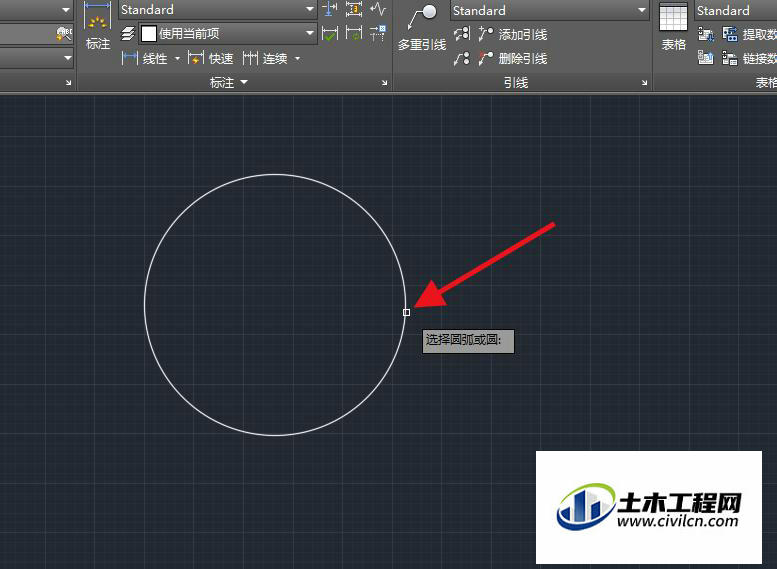Click the large 标注 dimension tool
The height and width of the screenshot is (569, 777).
coord(98,25)
